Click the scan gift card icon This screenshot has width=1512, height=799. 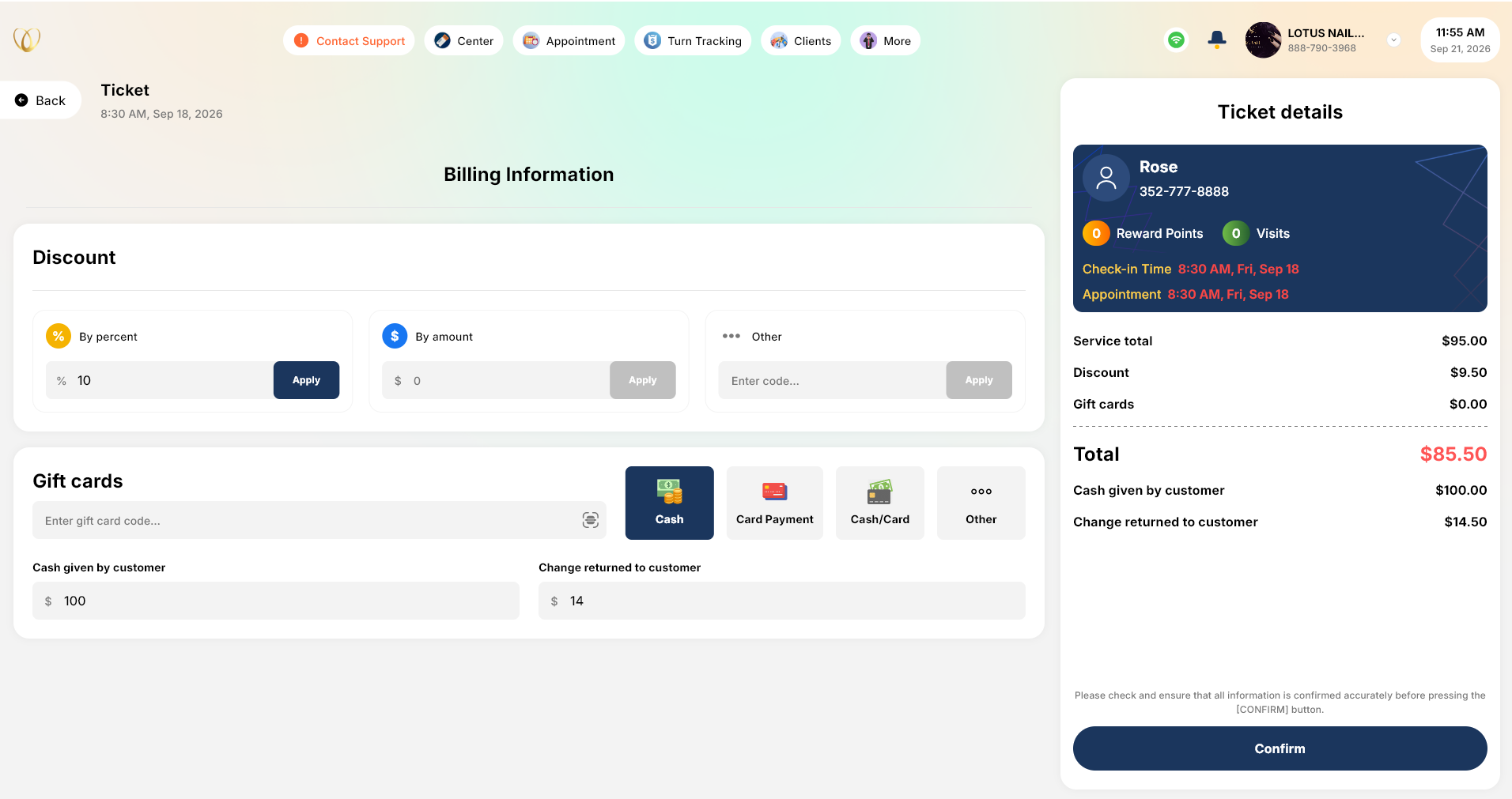(x=590, y=520)
